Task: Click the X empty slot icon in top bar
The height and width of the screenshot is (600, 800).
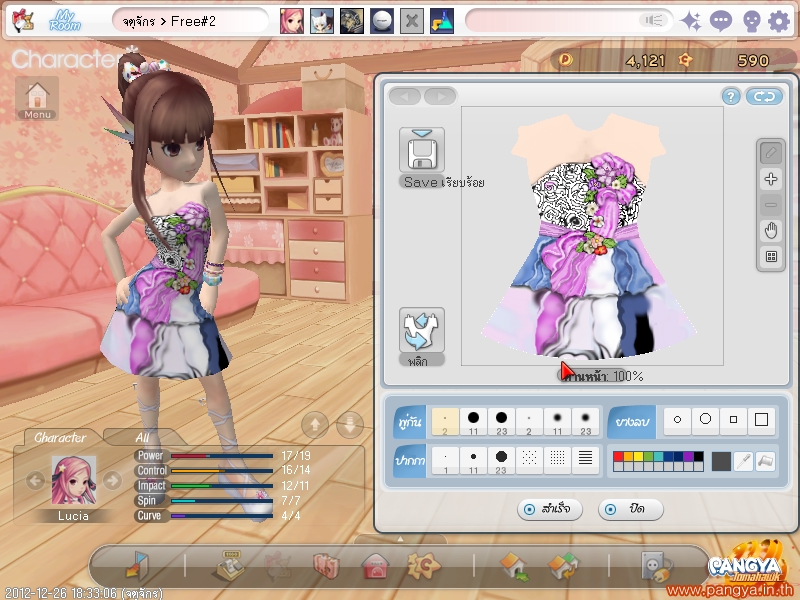Action: (412, 21)
